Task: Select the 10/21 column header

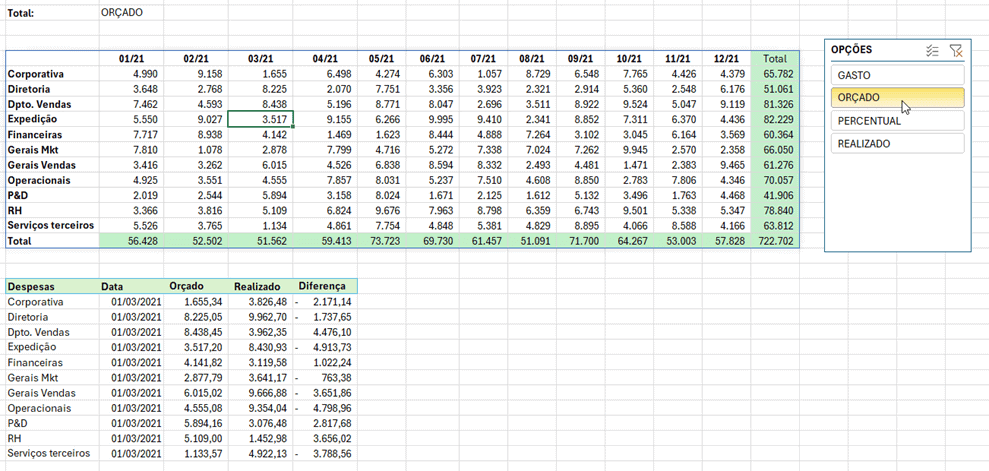Action: (x=628, y=59)
